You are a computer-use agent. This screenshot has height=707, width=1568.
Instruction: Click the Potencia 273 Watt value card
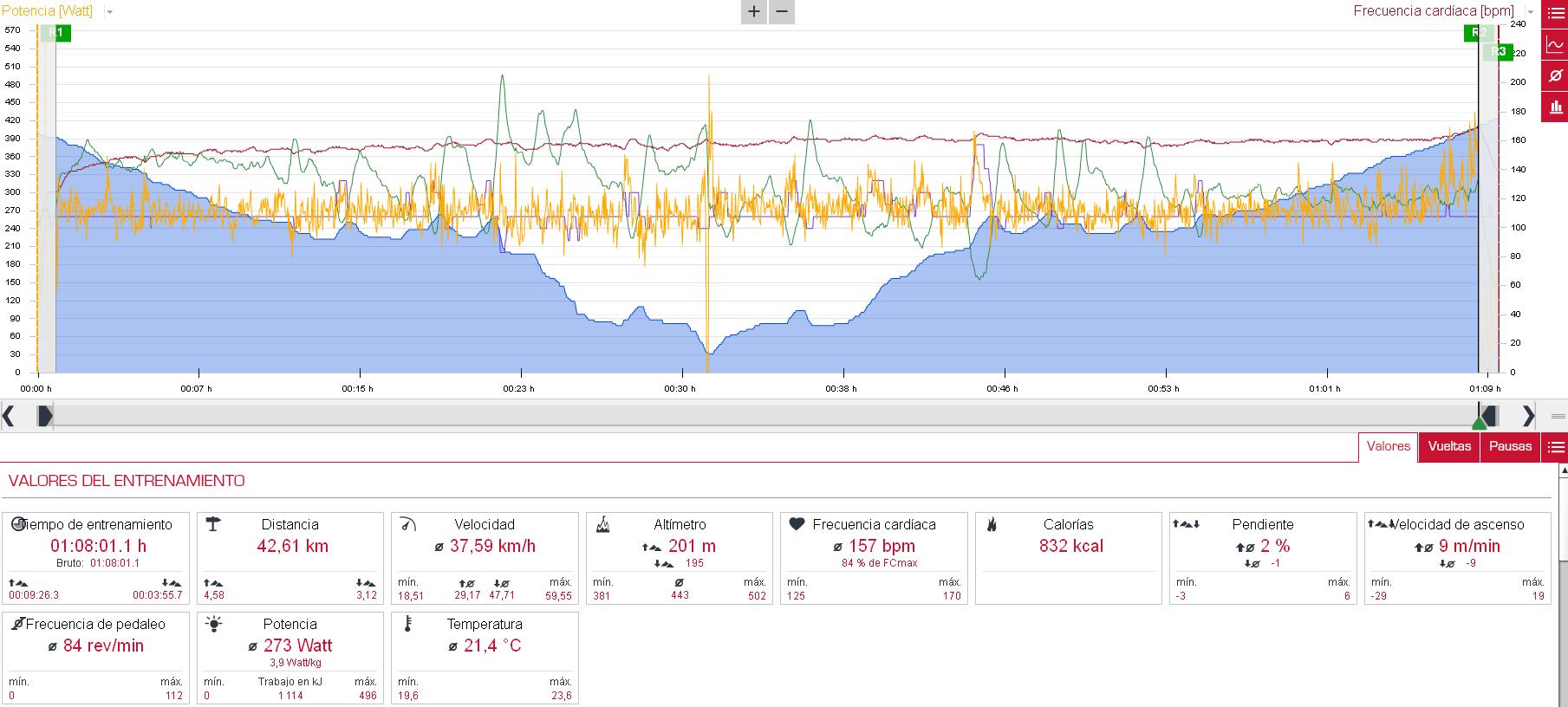(290, 658)
